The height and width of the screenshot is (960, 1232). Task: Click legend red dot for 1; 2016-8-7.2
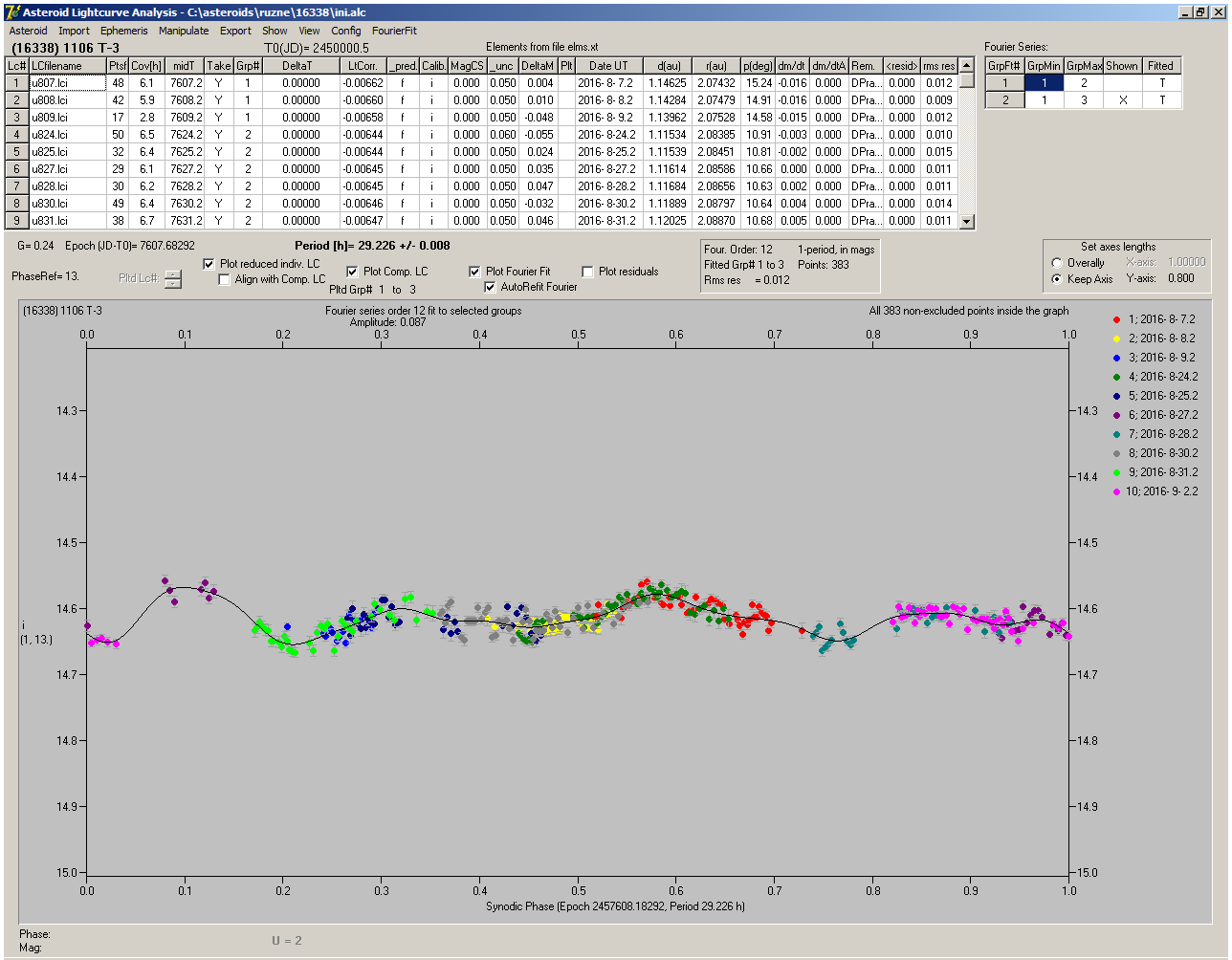coord(1116,319)
